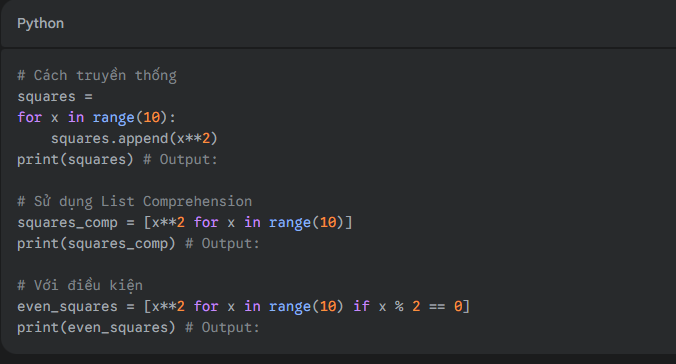Screen dimensions: 676x364
Task: Click the "for" keyword starting the loop line
Action: coord(30,117)
